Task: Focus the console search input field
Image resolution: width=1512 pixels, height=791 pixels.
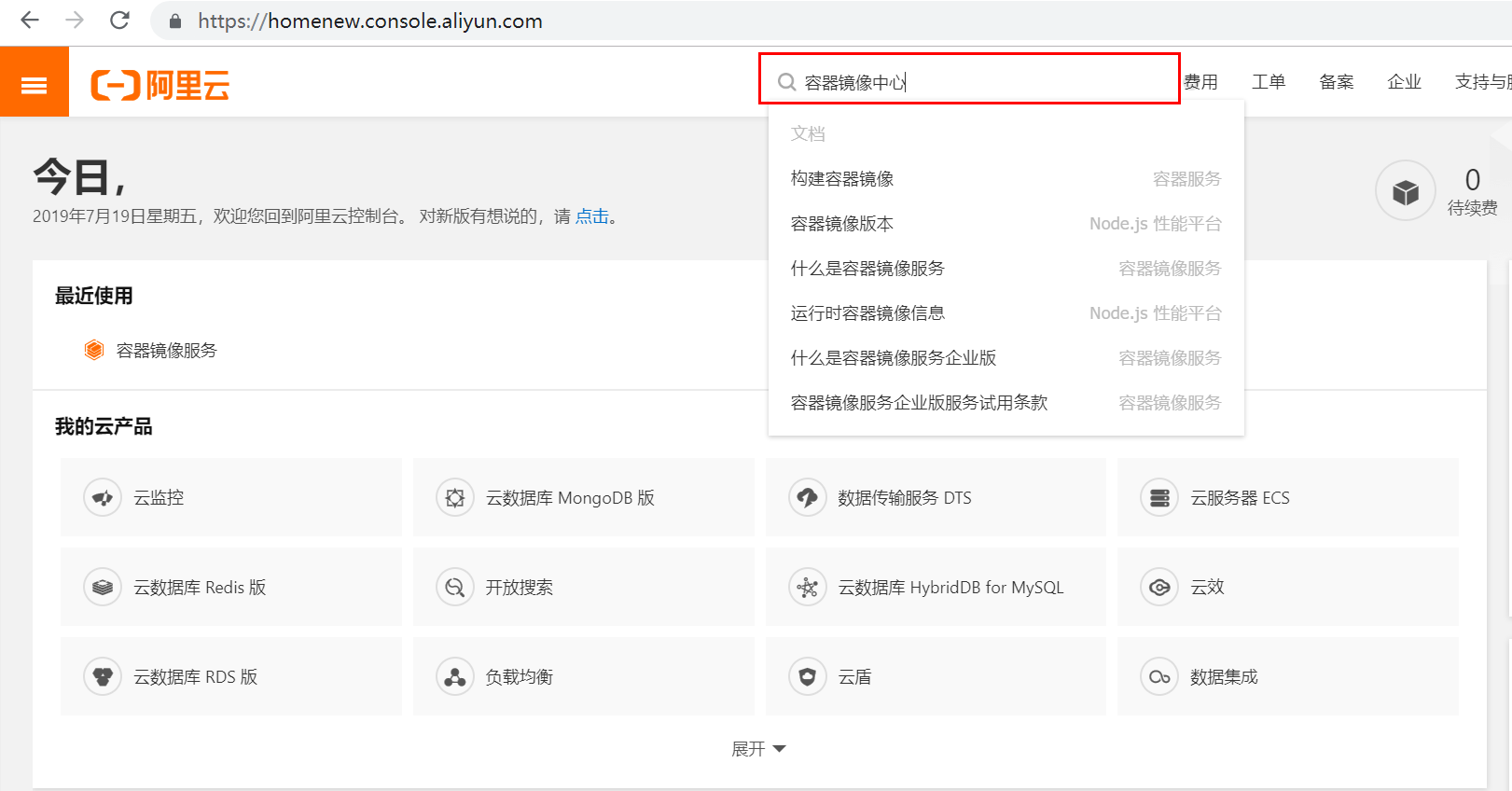Action: click(970, 78)
